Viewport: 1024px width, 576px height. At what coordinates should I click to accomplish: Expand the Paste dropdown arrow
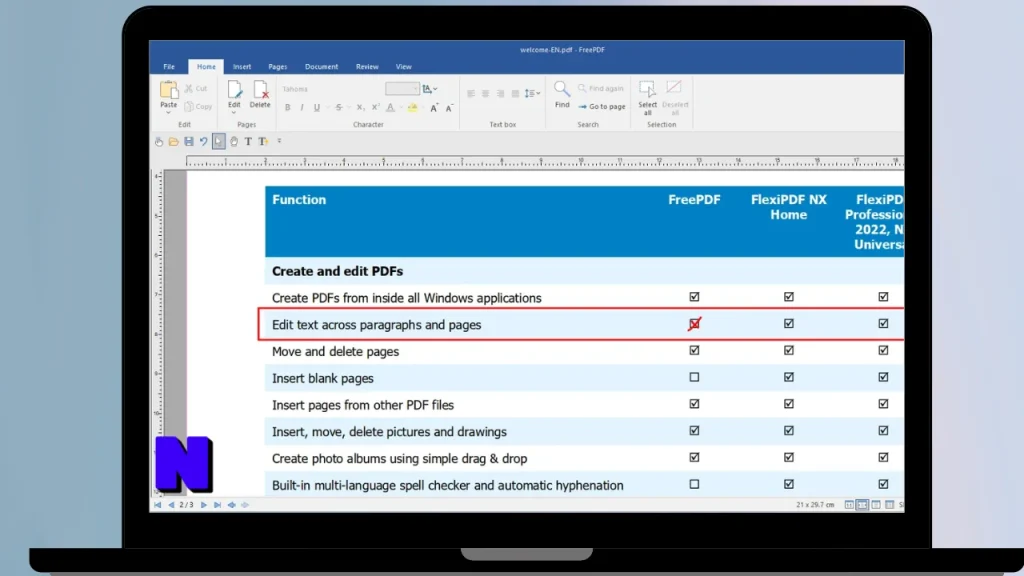pos(168,113)
